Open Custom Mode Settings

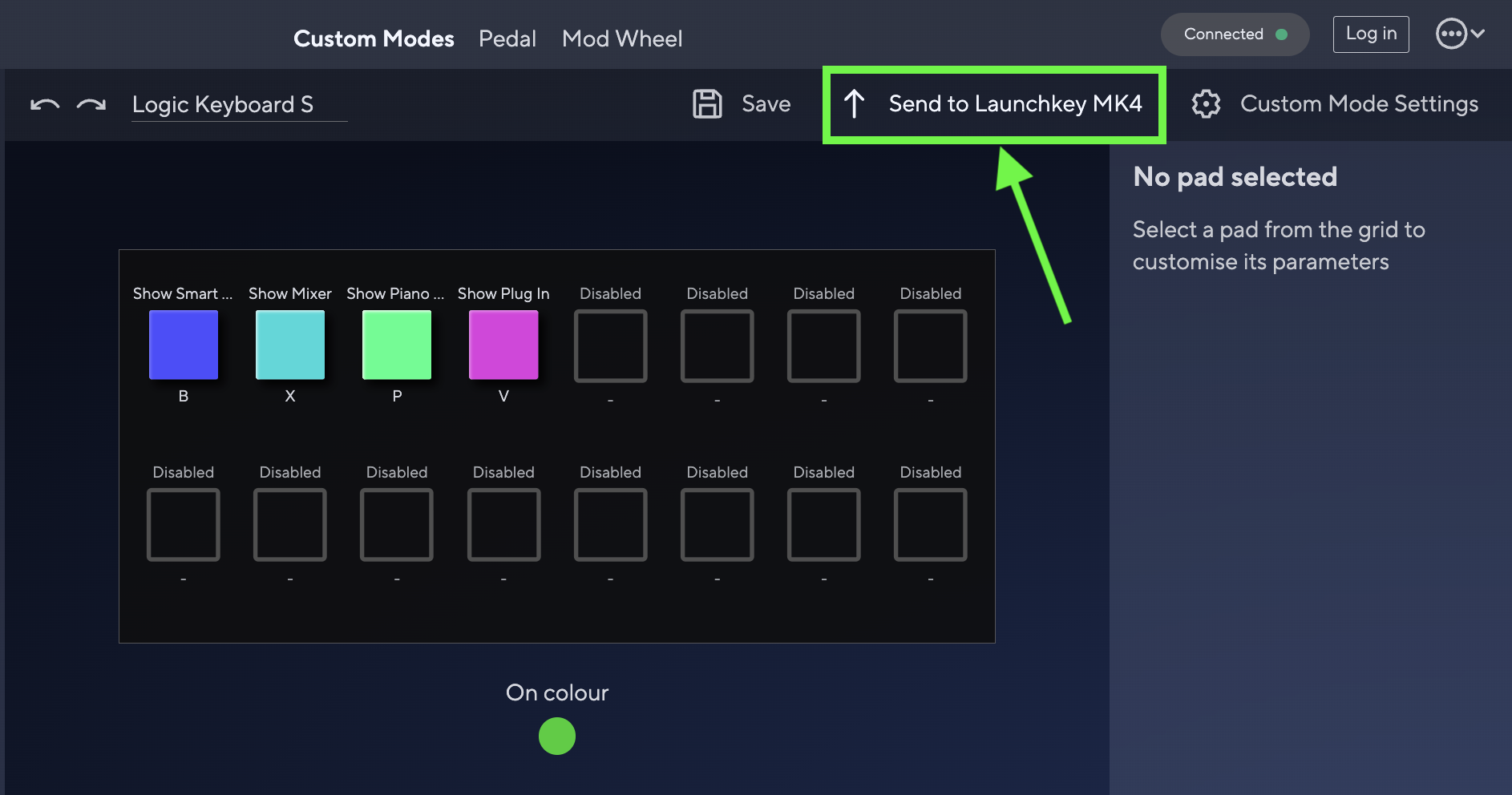1335,104
